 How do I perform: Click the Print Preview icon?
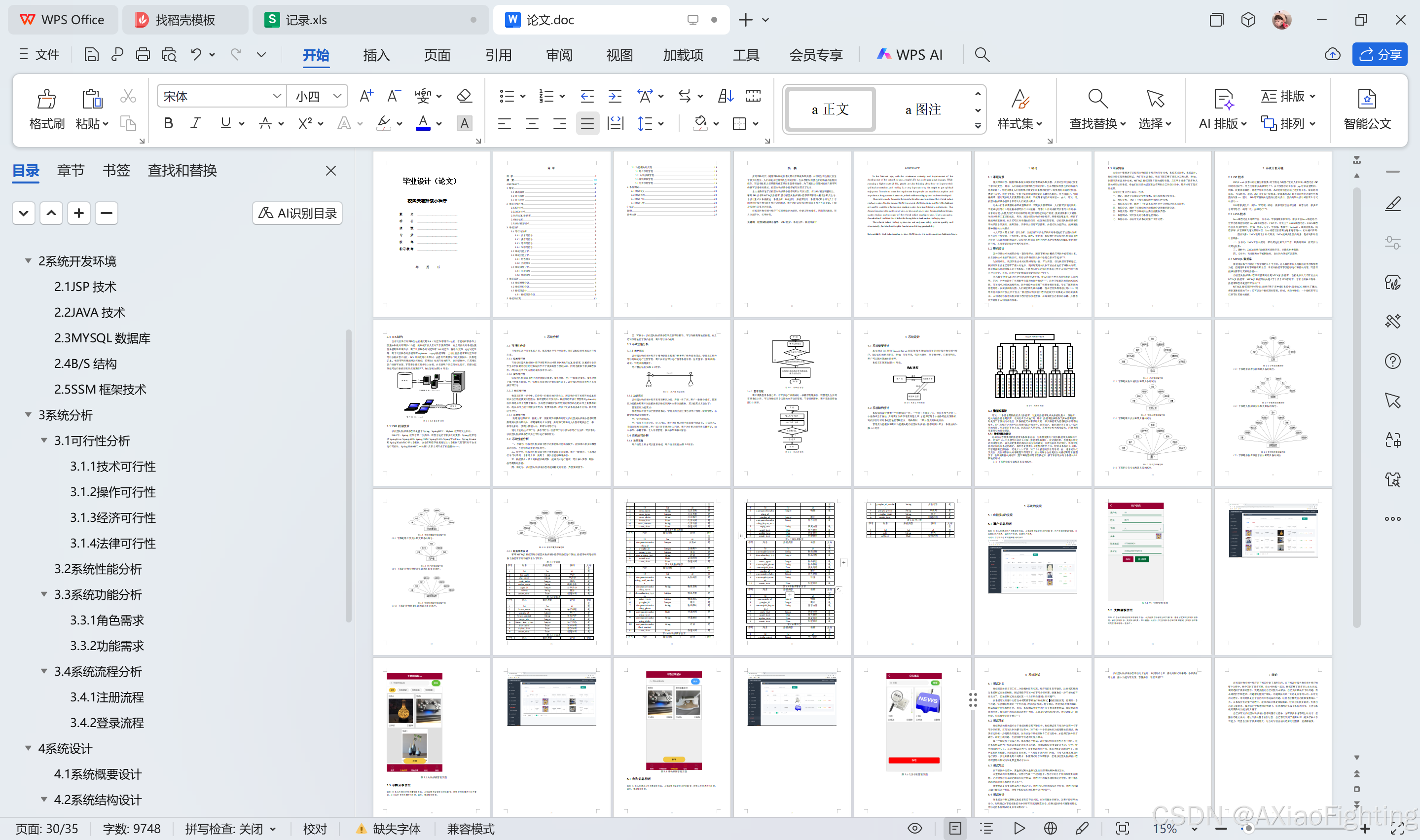pyautogui.click(x=169, y=54)
